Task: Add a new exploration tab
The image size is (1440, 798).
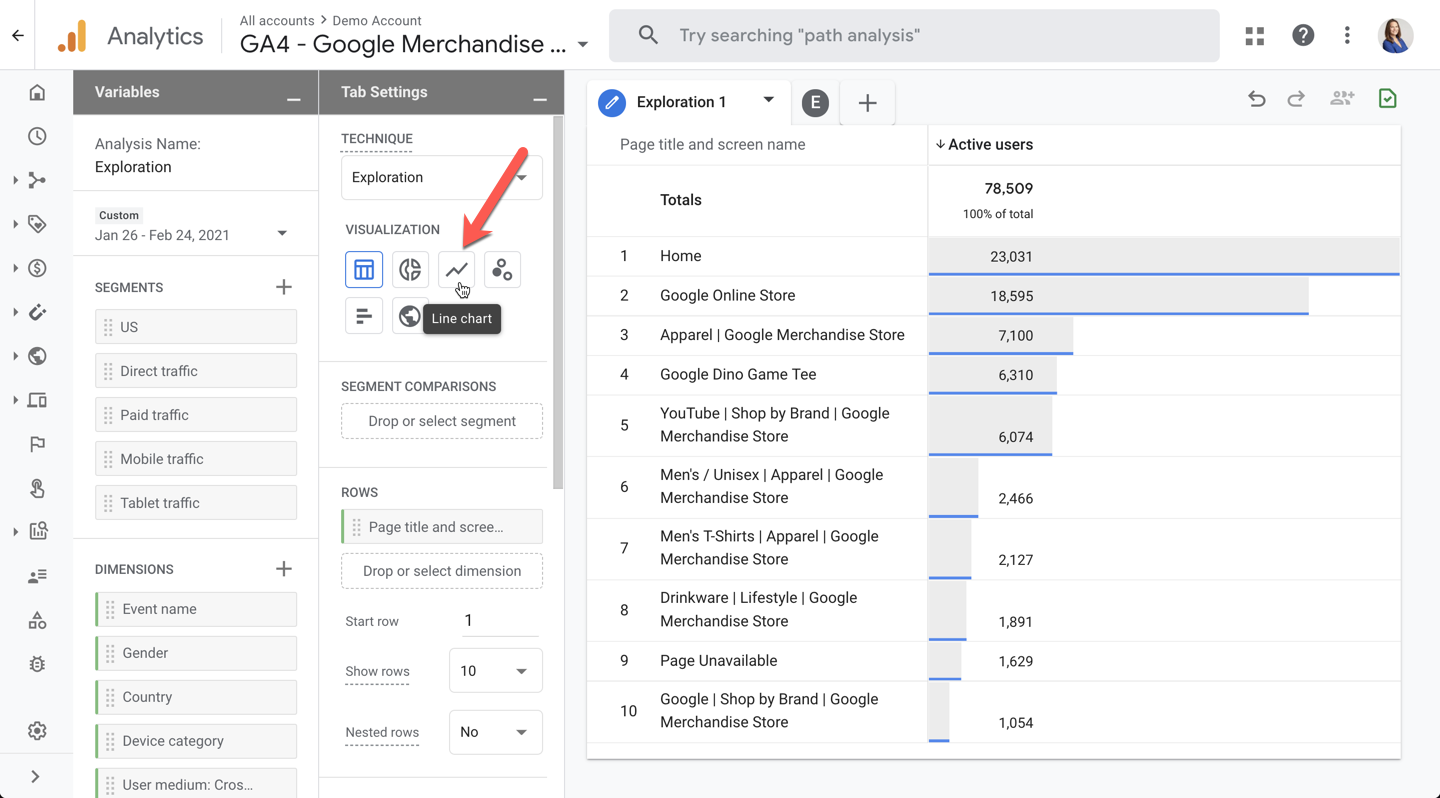Action: (867, 102)
